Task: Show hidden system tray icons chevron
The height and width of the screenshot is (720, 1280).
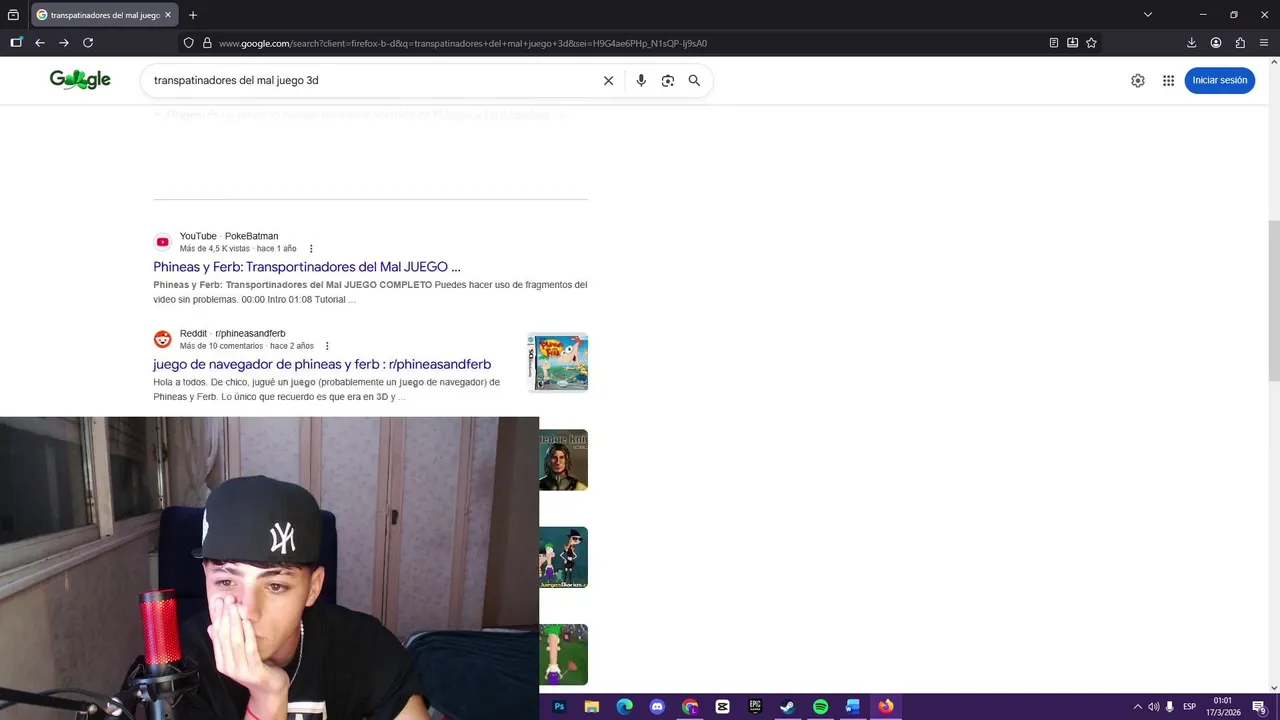Action: coord(1137,707)
